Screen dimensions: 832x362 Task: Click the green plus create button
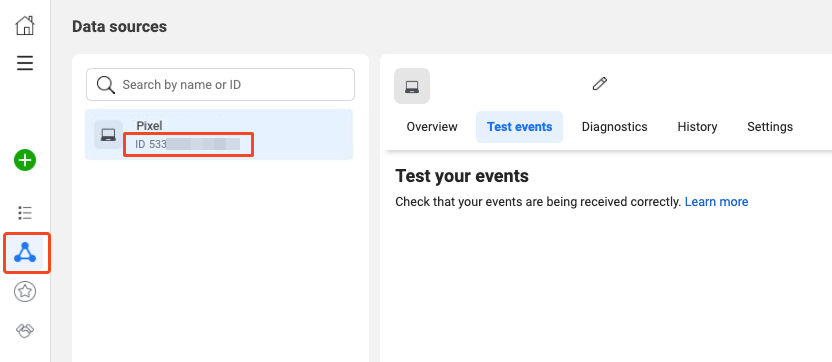(x=25, y=160)
